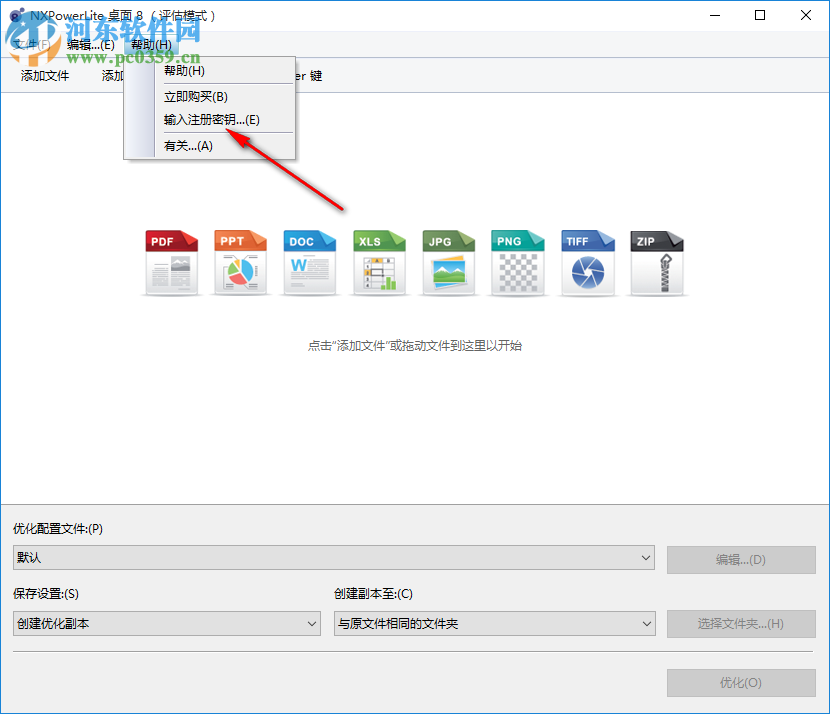Click the DOC Word document icon
Screen dimensions: 830x714
coord(310,262)
